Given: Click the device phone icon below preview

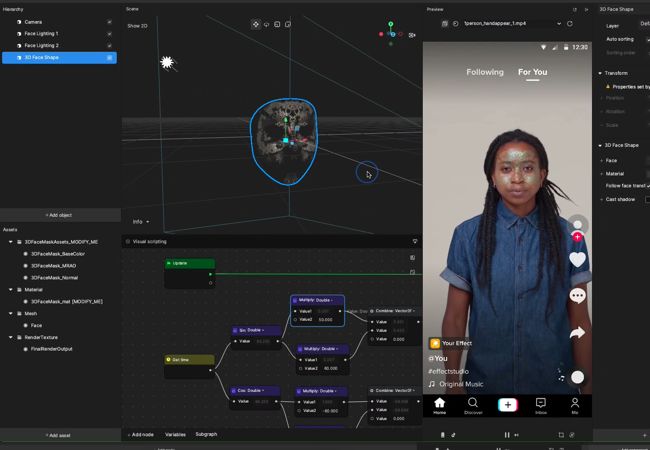Looking at the screenshot, I should (x=442, y=435).
